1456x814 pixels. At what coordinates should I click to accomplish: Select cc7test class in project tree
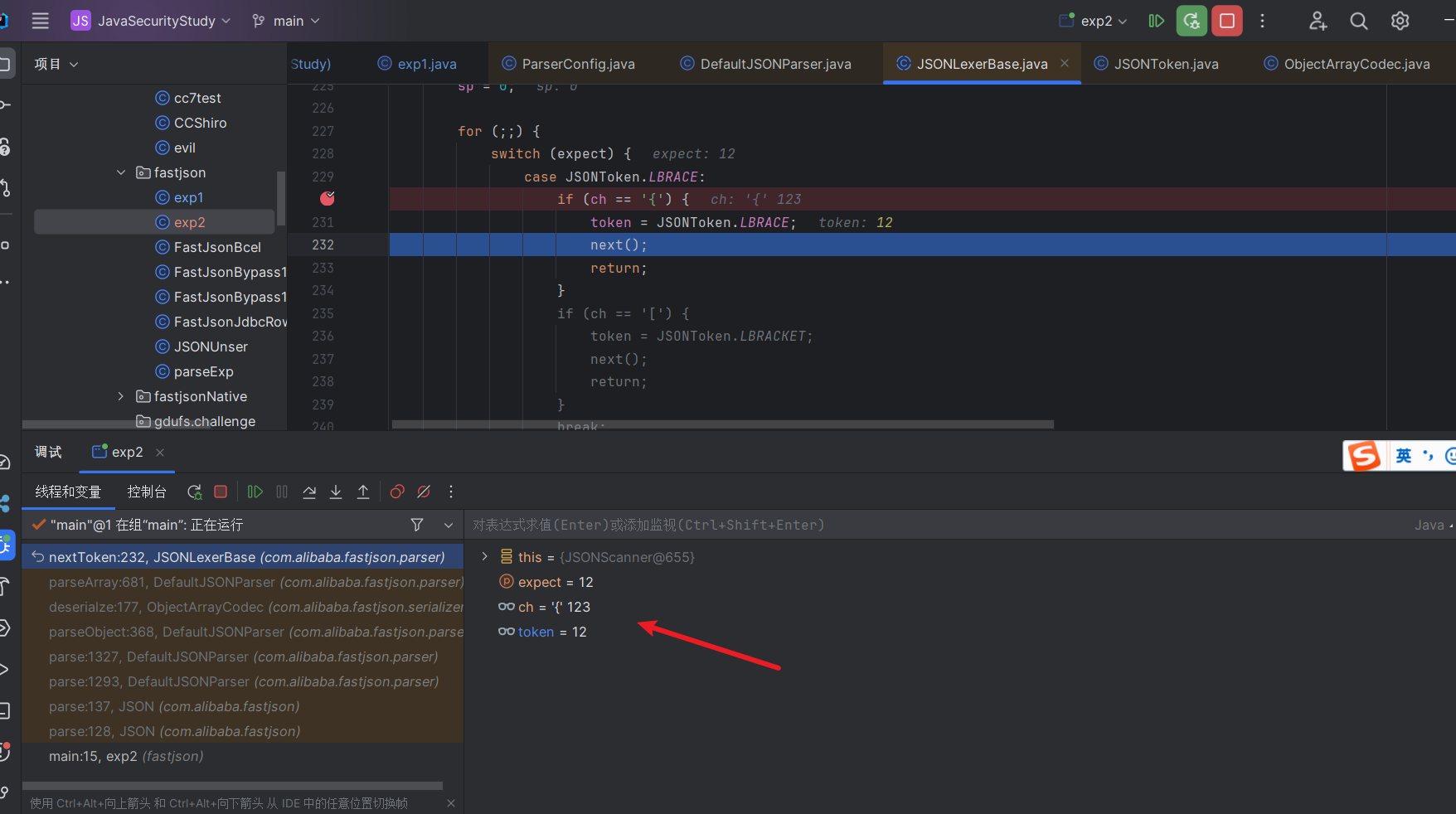click(x=188, y=98)
